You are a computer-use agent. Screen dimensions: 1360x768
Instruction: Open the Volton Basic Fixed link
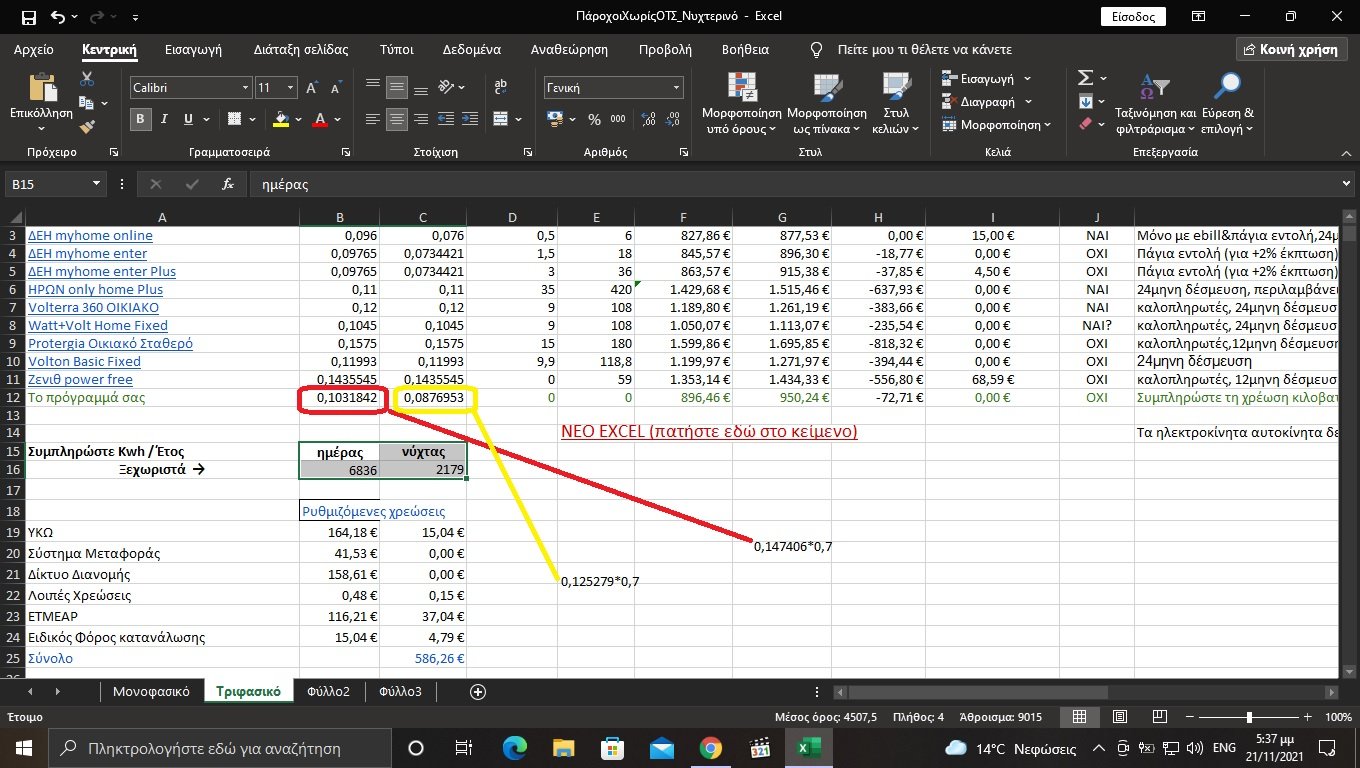click(x=84, y=361)
